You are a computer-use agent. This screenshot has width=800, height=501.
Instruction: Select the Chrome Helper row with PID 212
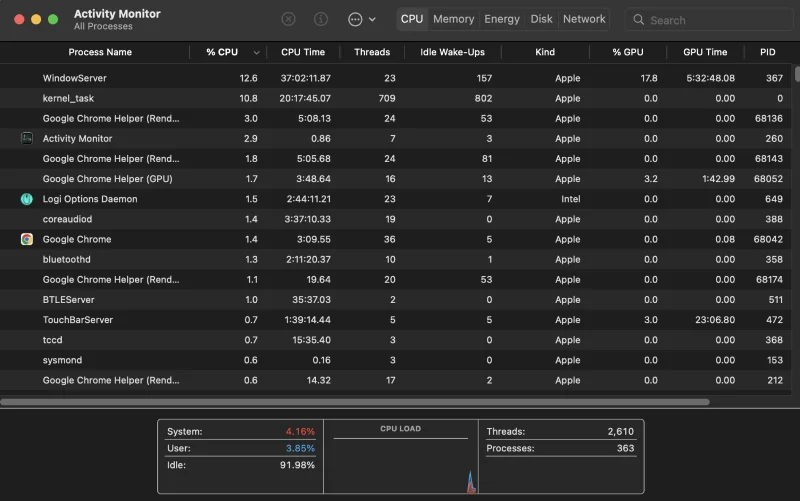pos(396,380)
